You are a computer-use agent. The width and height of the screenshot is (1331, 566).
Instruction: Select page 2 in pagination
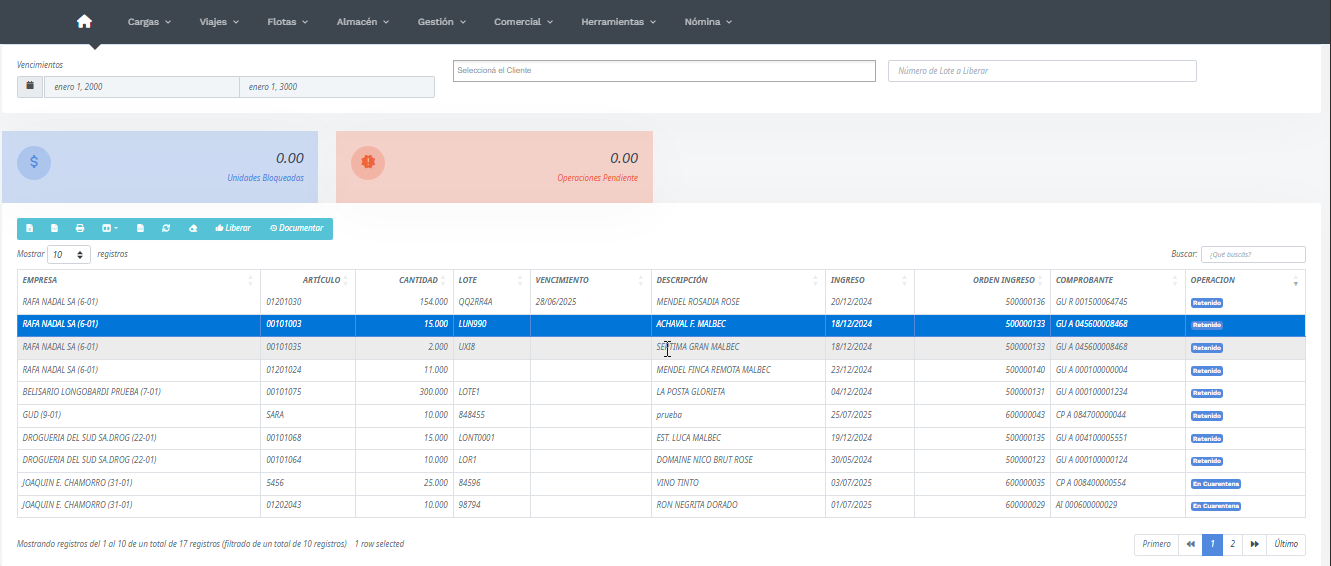[x=1232, y=544]
